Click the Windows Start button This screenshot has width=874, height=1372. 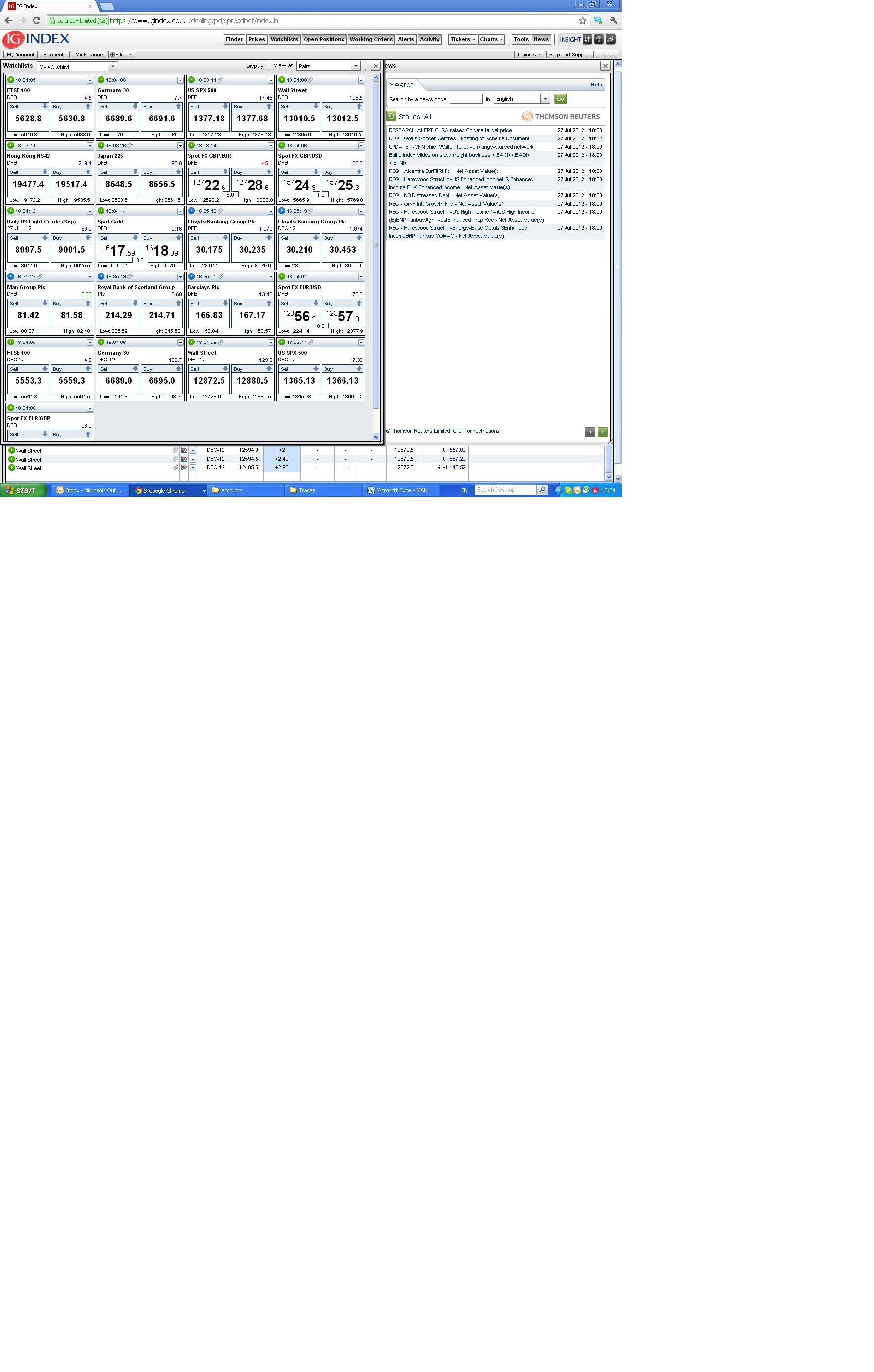tap(23, 490)
